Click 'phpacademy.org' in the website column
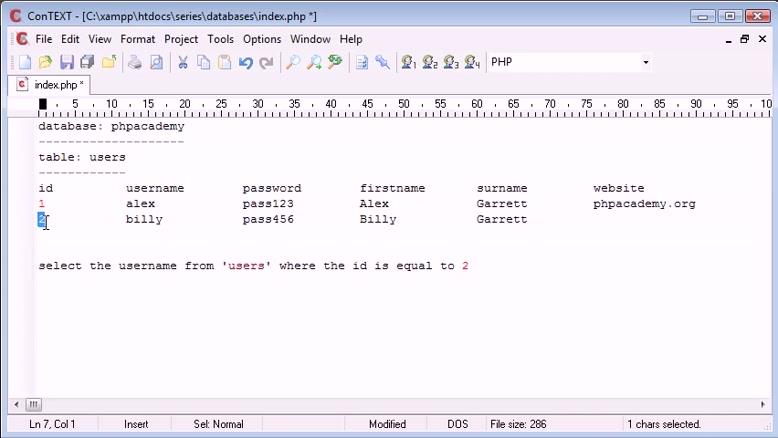 [x=645, y=204]
